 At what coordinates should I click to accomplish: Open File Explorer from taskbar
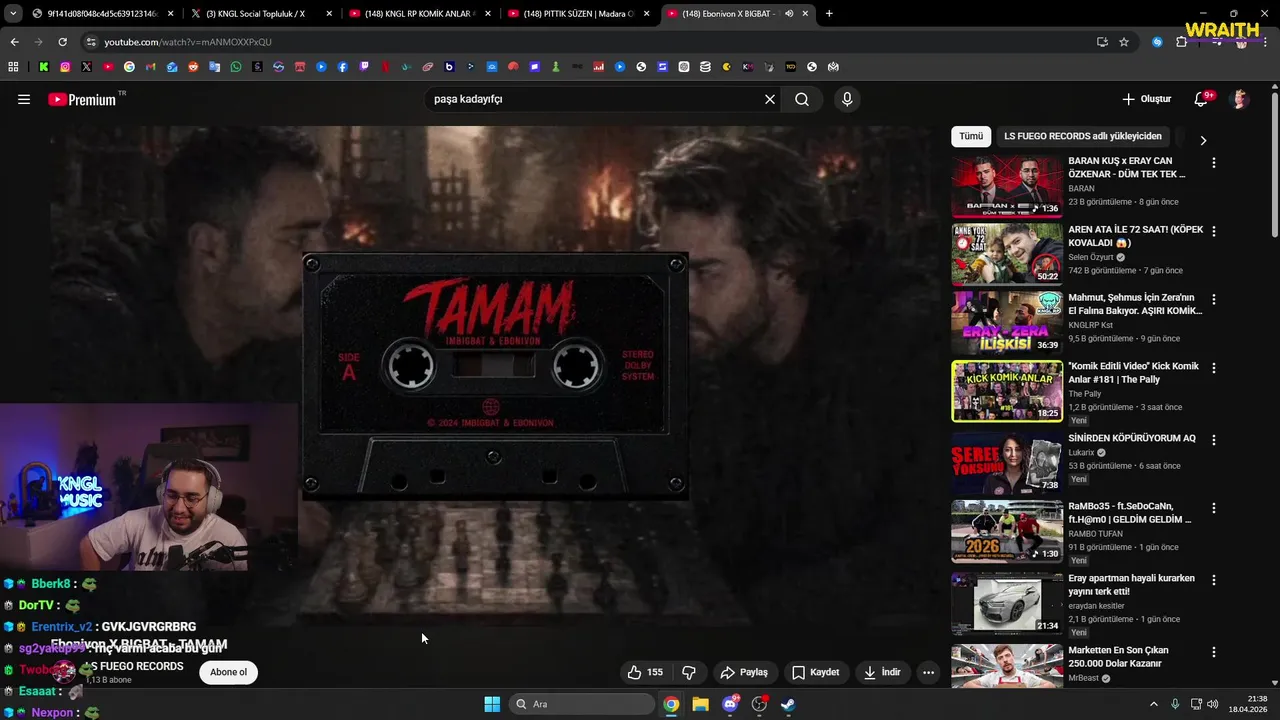click(701, 704)
